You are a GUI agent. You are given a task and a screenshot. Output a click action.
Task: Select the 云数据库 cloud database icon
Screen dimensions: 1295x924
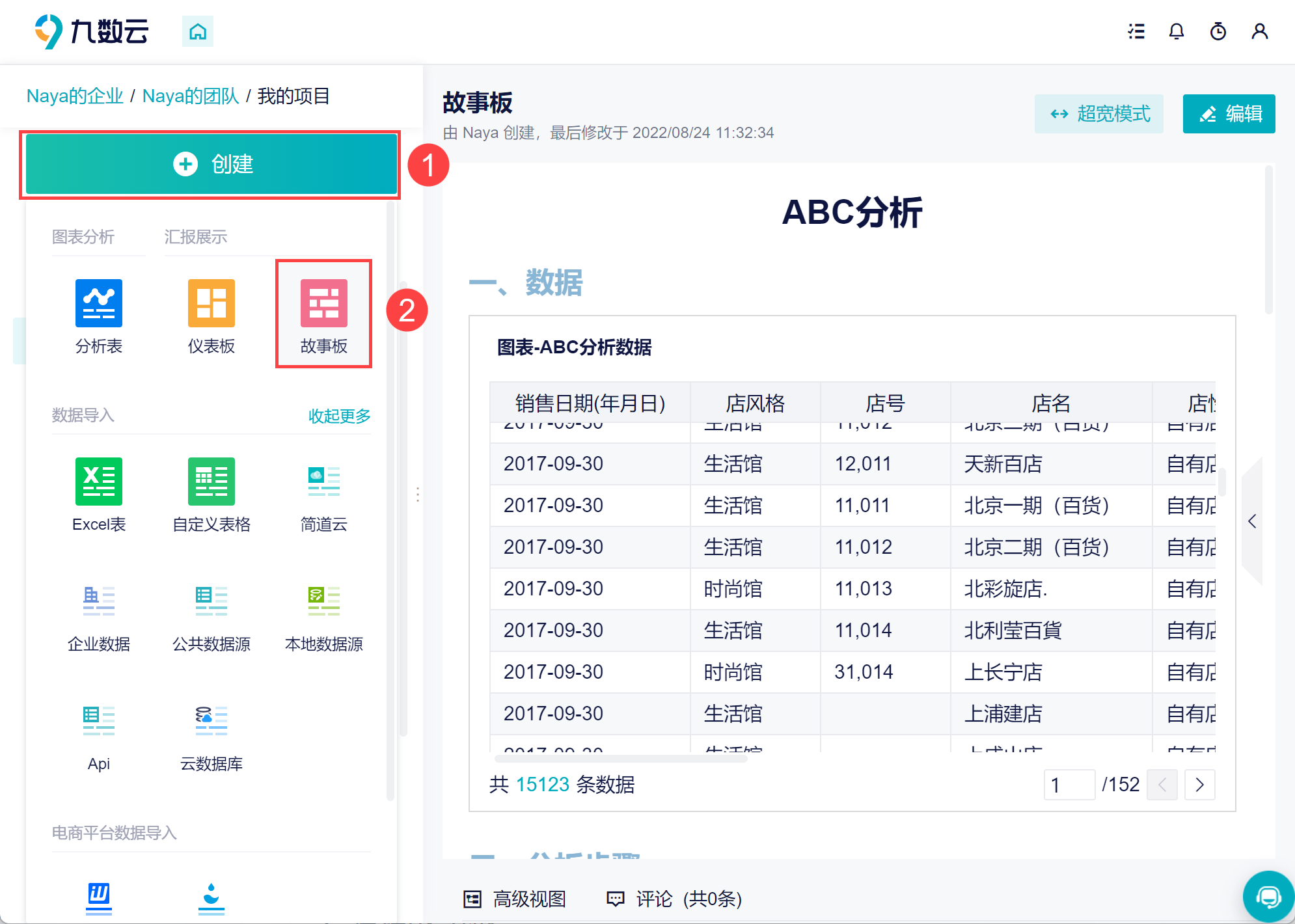click(x=211, y=721)
